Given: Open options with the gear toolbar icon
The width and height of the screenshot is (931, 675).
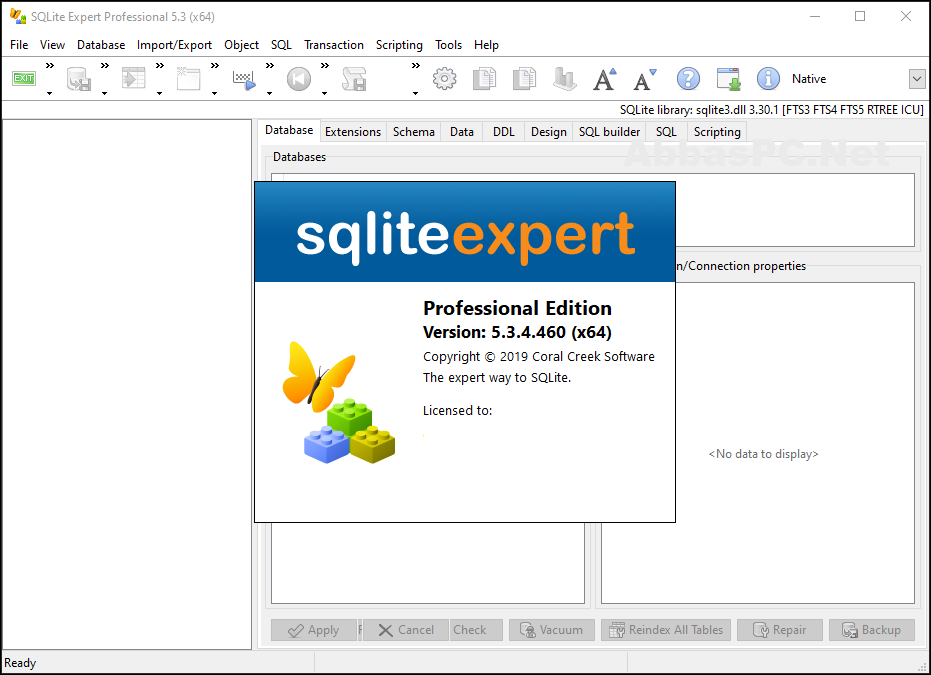Looking at the screenshot, I should point(445,79).
